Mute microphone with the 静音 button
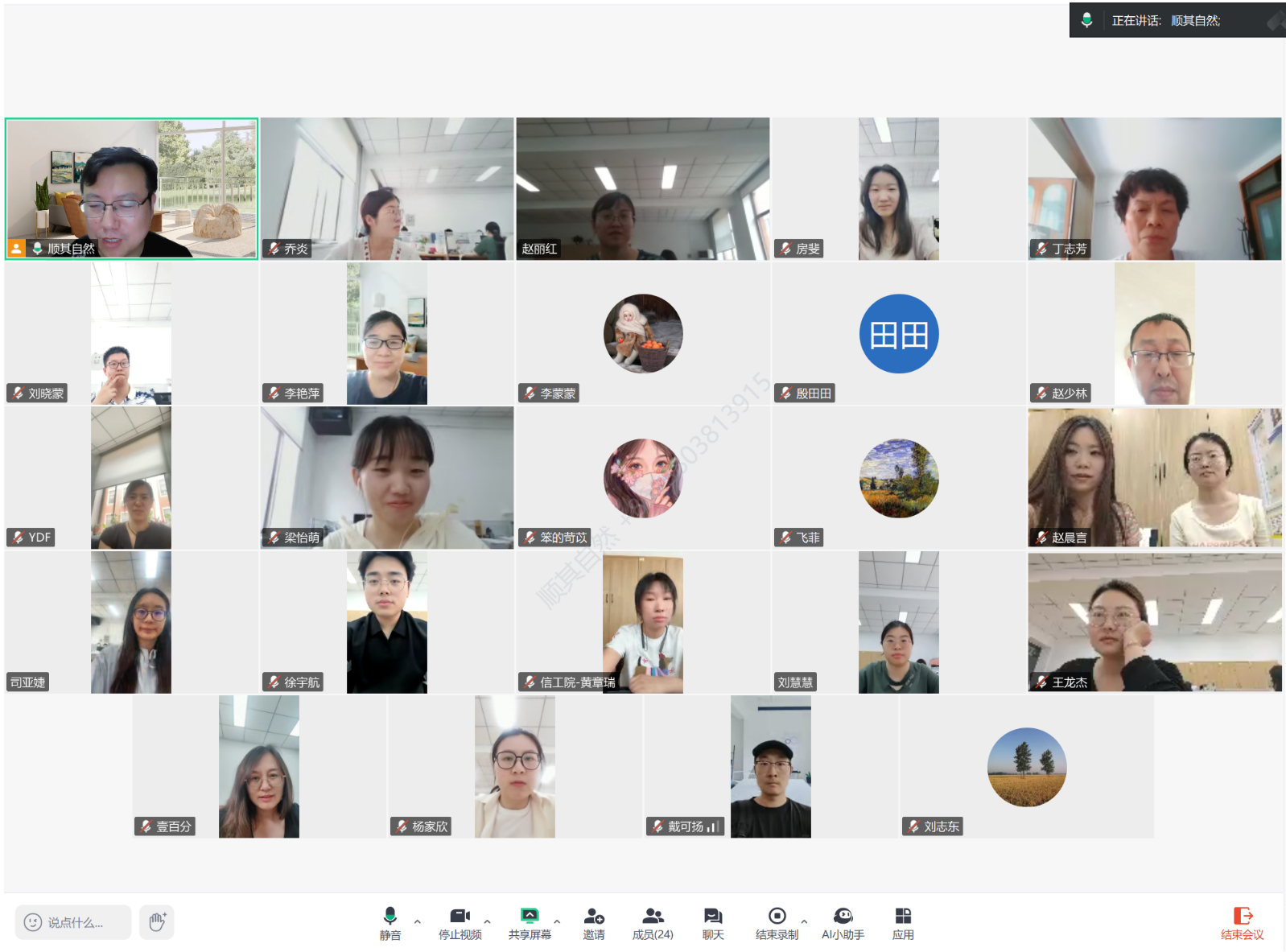 point(390,922)
